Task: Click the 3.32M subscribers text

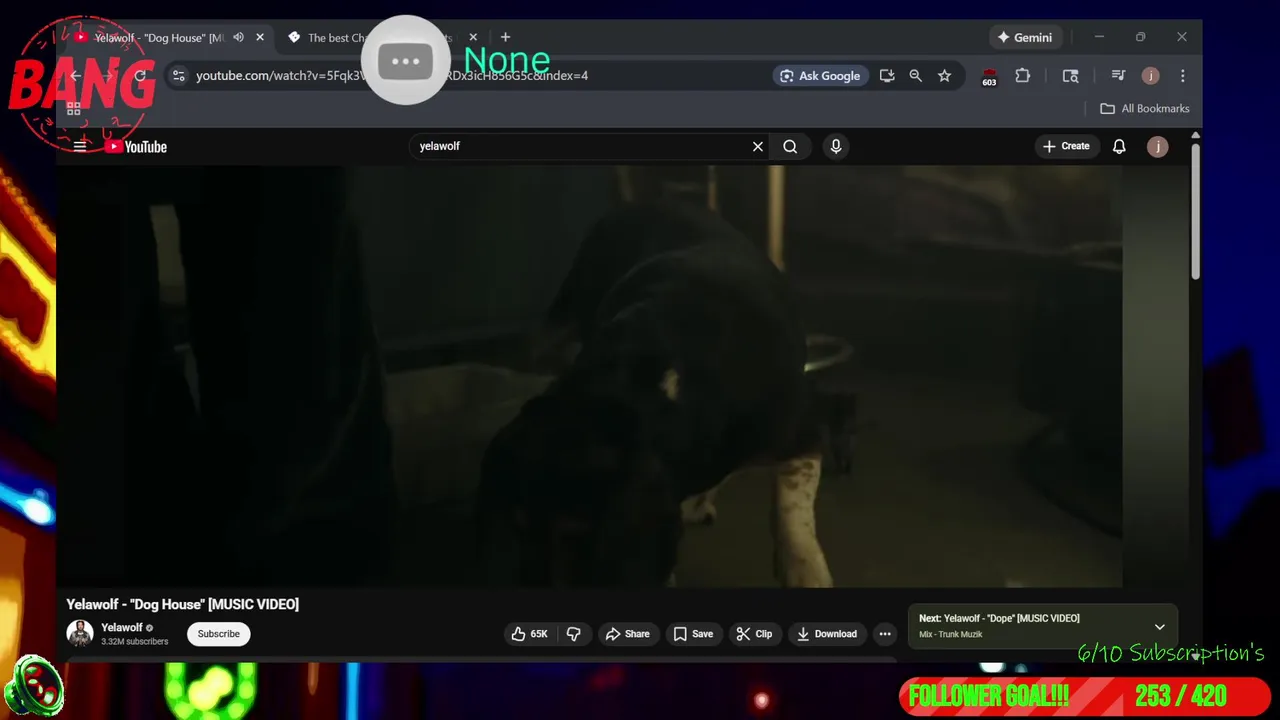Action: [134, 642]
